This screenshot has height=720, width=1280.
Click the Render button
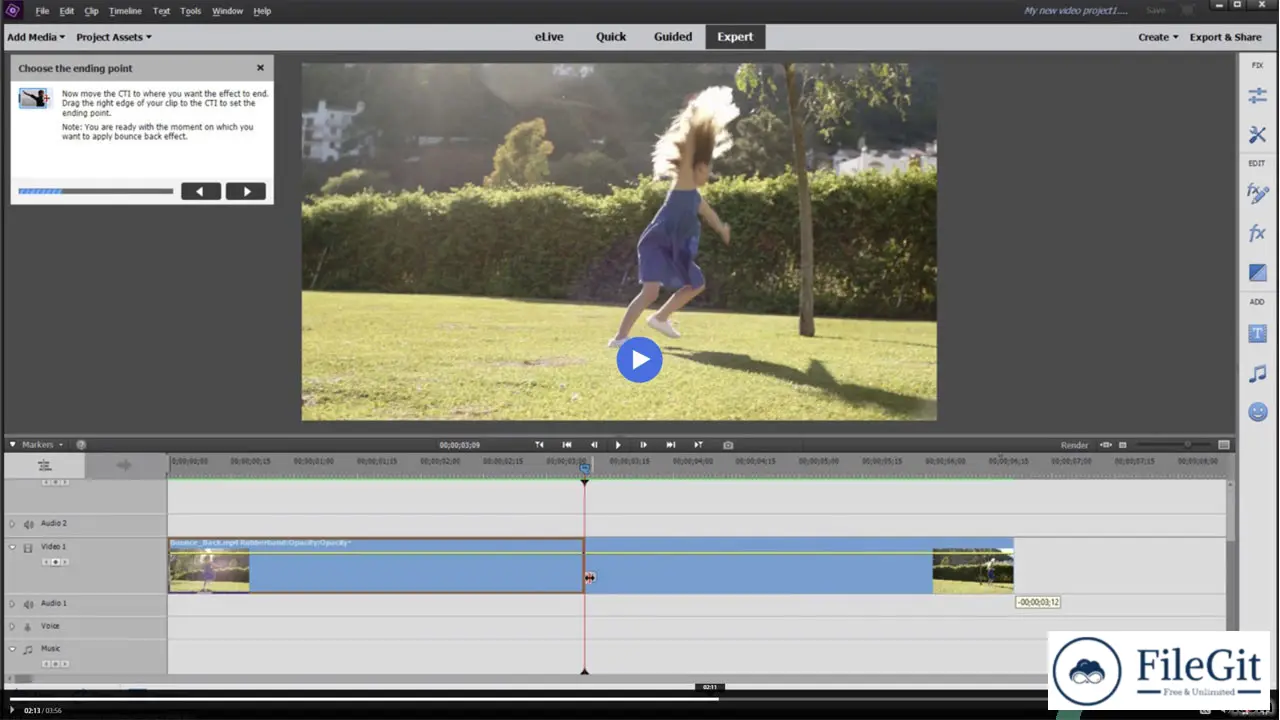pos(1074,445)
